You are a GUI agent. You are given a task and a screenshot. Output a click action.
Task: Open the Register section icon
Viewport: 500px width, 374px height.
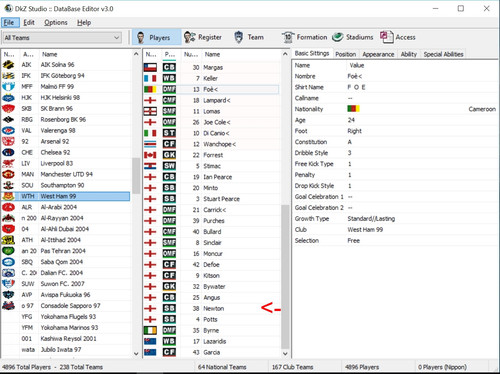click(x=190, y=37)
